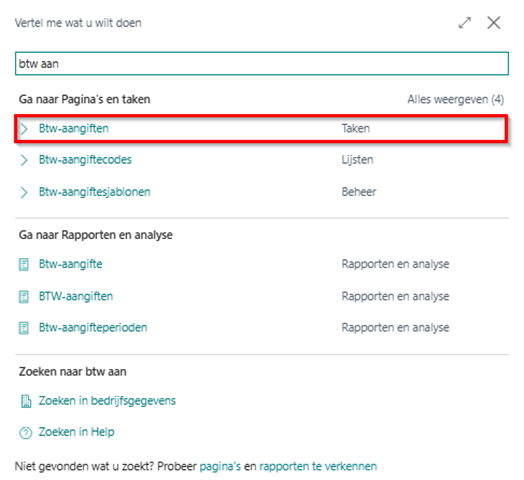
Task: Open Alles weergeven (4) link
Action: tap(455, 99)
